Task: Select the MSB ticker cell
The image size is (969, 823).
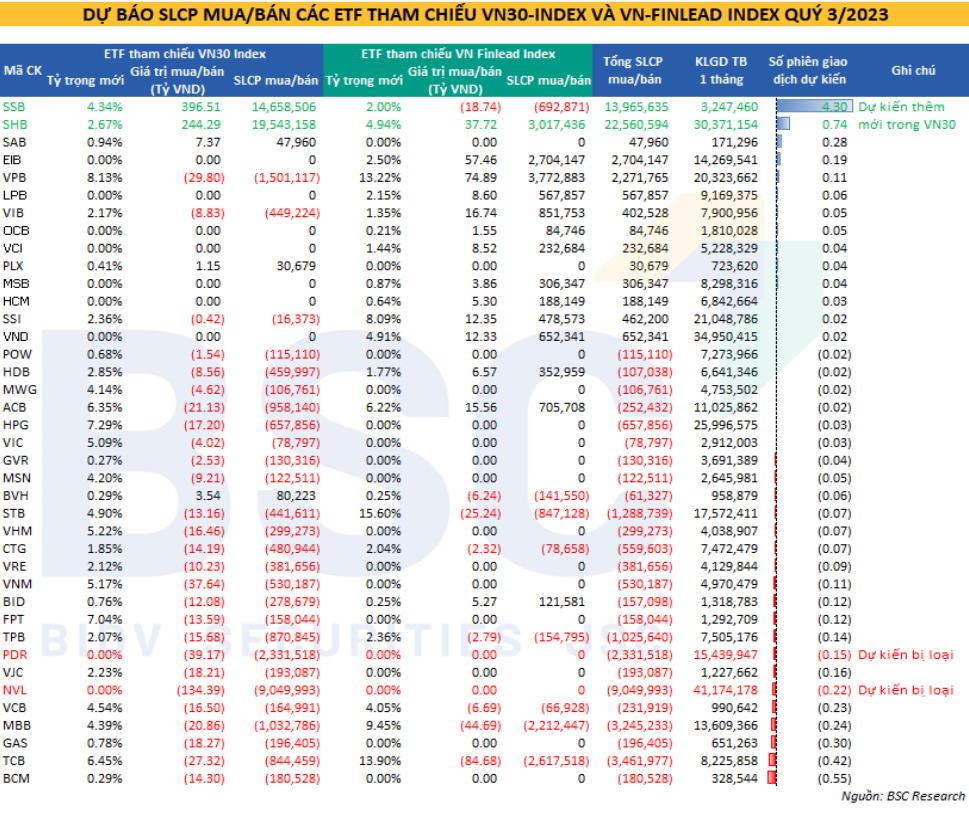Action: (x=15, y=284)
